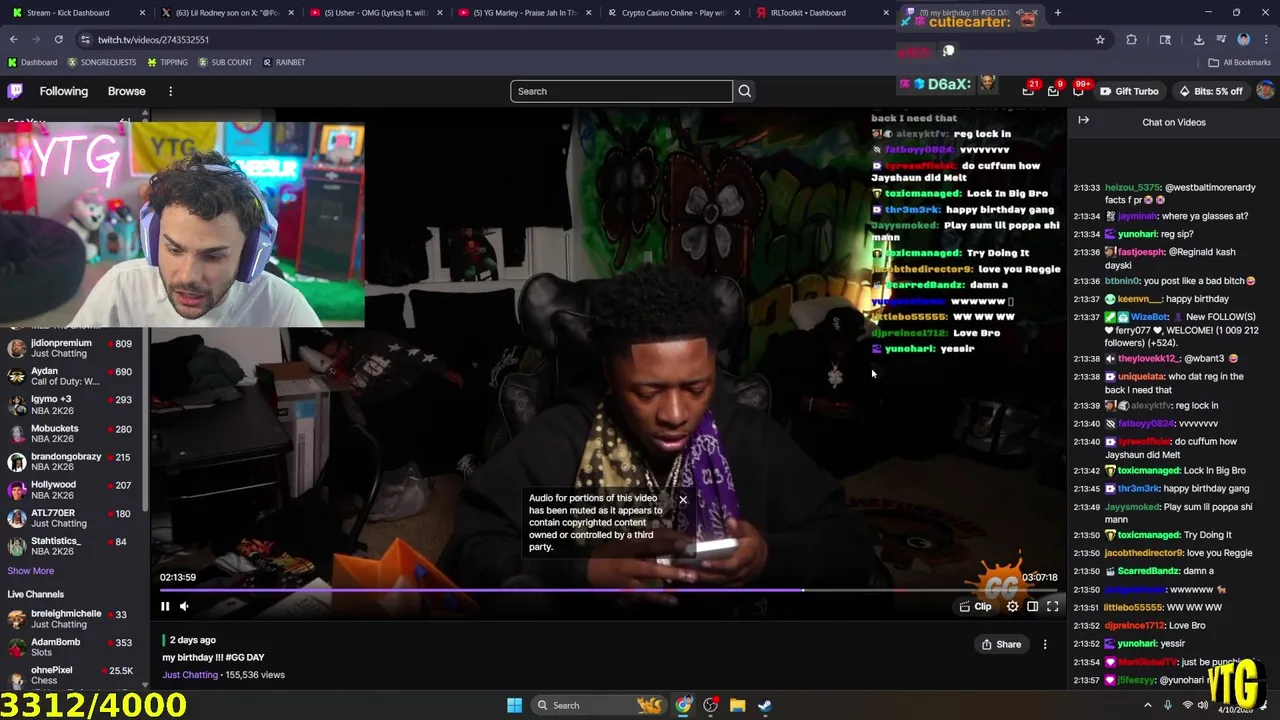Click the magnifier search button
The height and width of the screenshot is (720, 1280).
[x=744, y=91]
